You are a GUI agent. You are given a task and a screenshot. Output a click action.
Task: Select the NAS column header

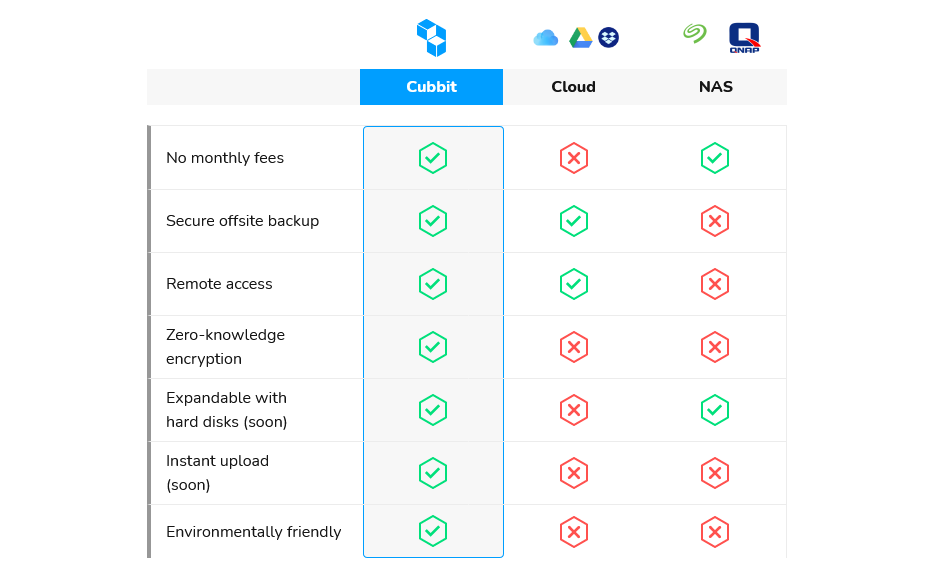(716, 87)
